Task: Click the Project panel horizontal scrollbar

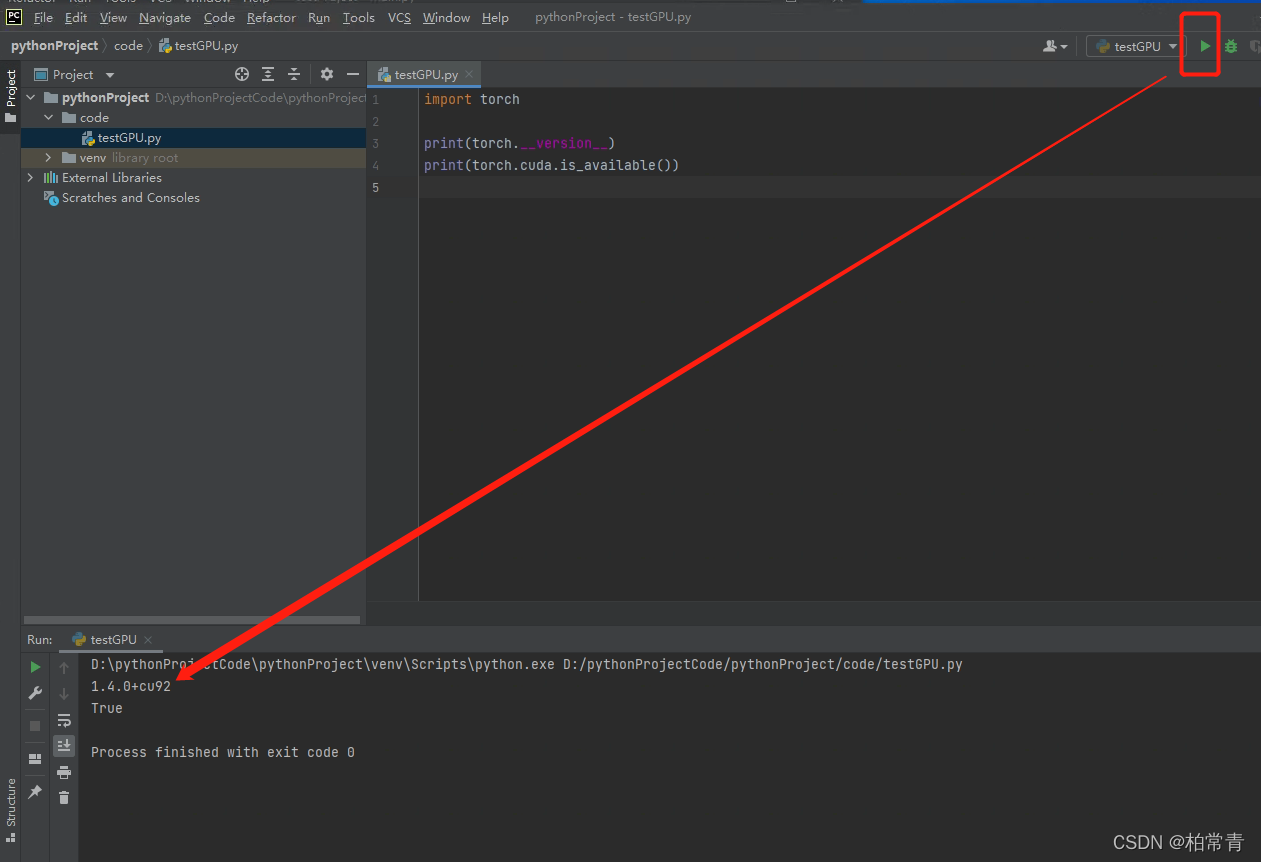Action: [x=191, y=620]
